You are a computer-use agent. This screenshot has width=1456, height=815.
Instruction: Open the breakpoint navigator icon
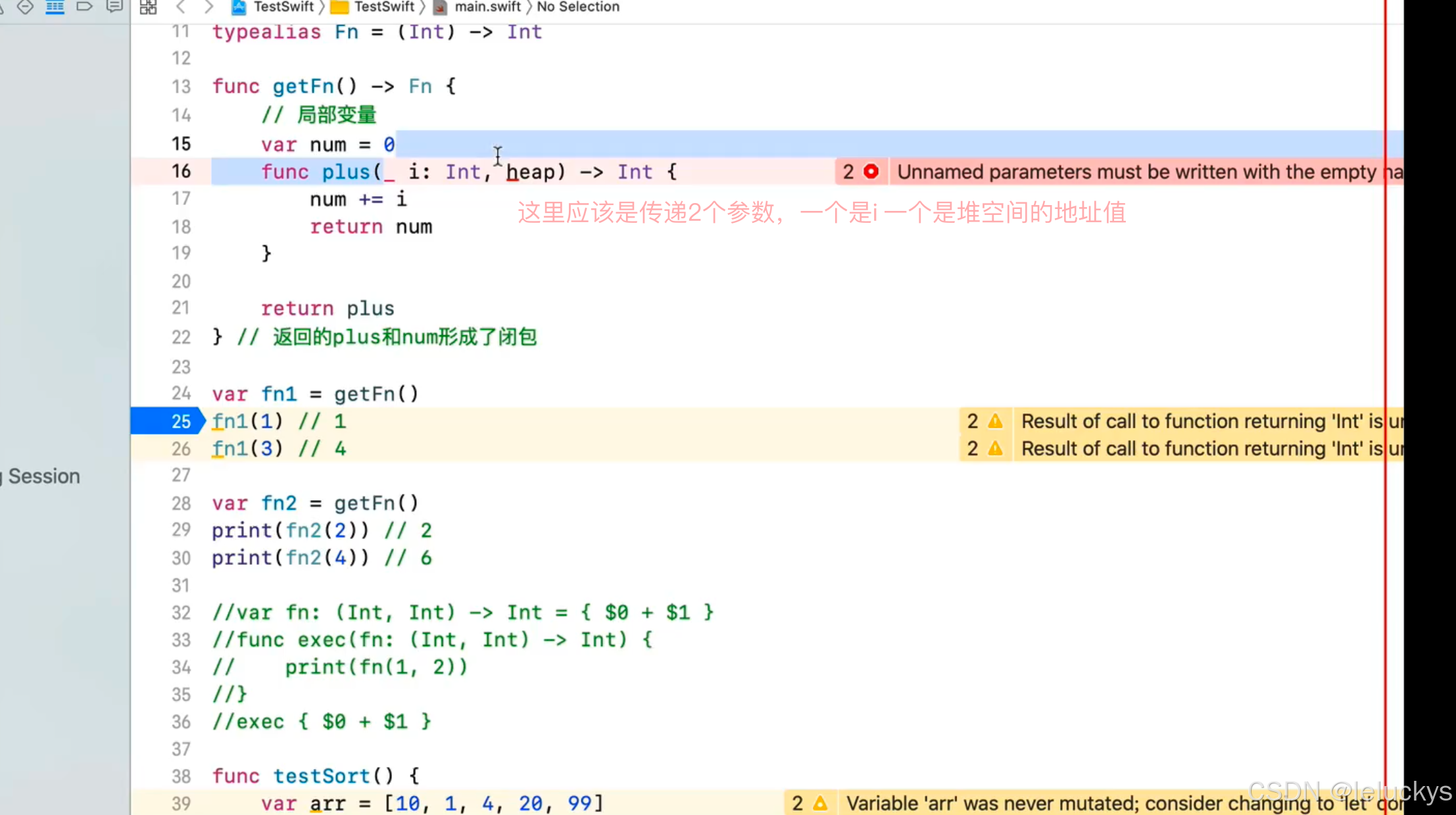(x=84, y=7)
